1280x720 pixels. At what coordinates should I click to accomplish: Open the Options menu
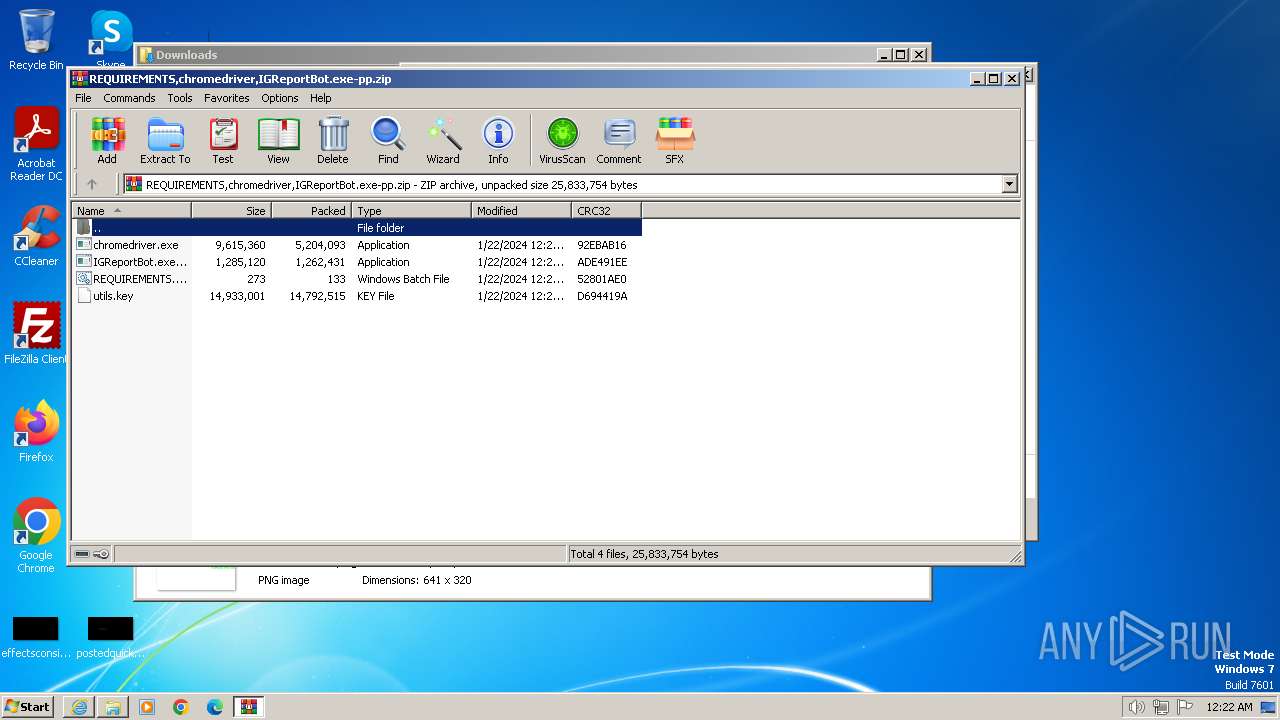pyautogui.click(x=280, y=98)
